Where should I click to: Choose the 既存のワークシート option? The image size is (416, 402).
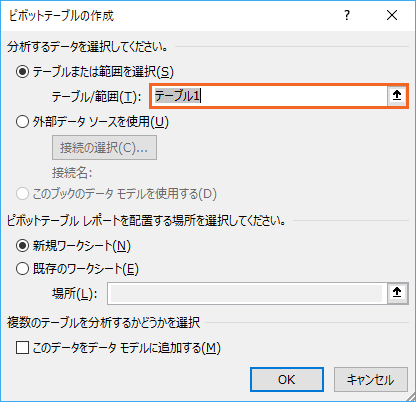coord(22,268)
